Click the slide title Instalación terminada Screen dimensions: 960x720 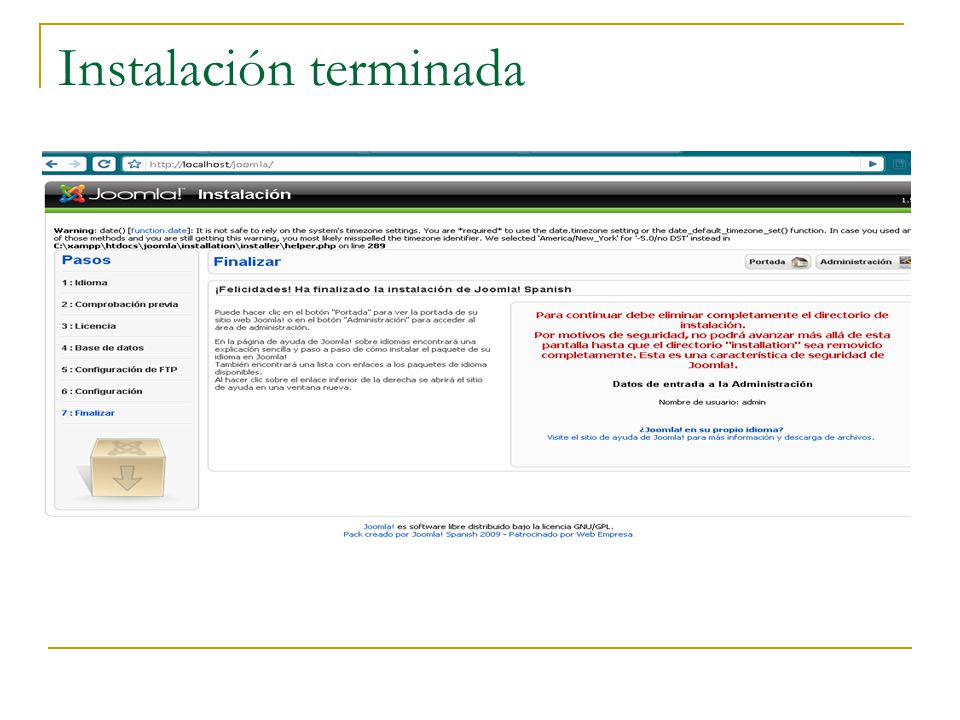tap(291, 69)
